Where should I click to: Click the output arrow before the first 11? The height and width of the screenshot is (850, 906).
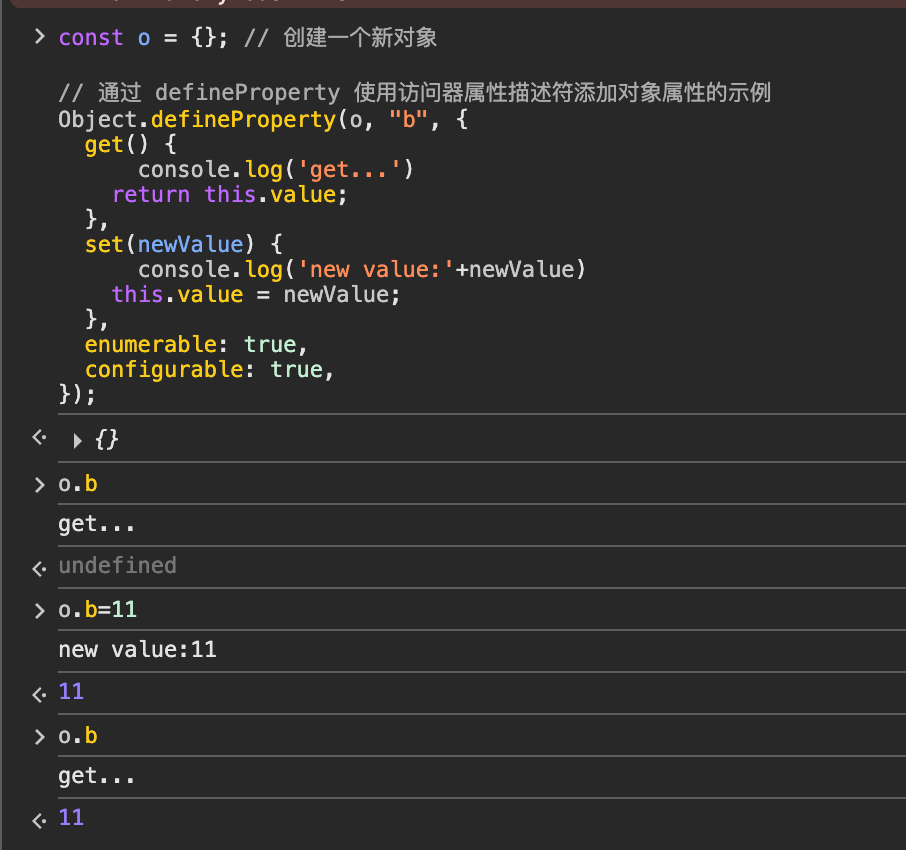click(38, 693)
